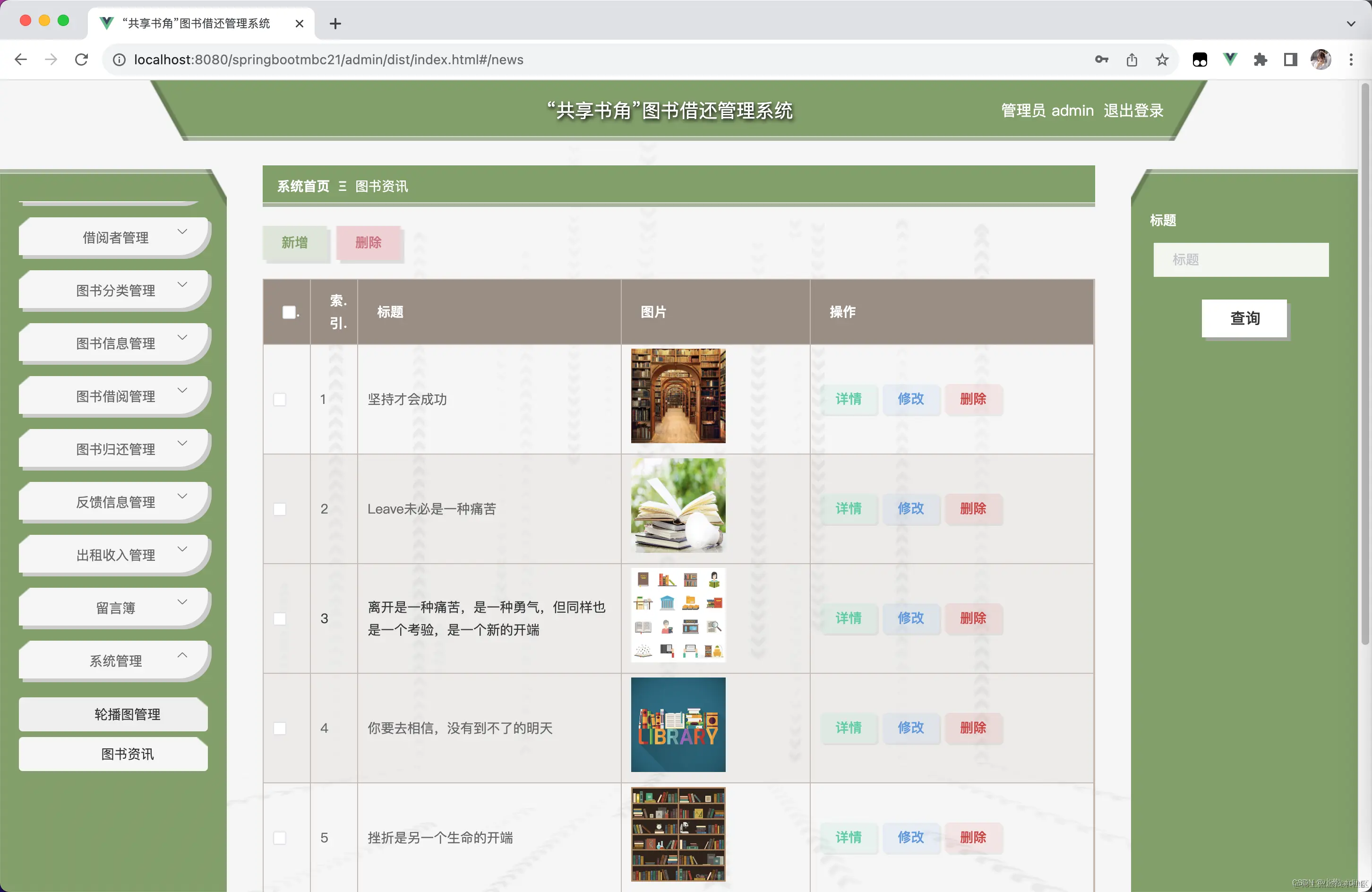Click the 新增 button
The image size is (1372, 892).
[295, 243]
